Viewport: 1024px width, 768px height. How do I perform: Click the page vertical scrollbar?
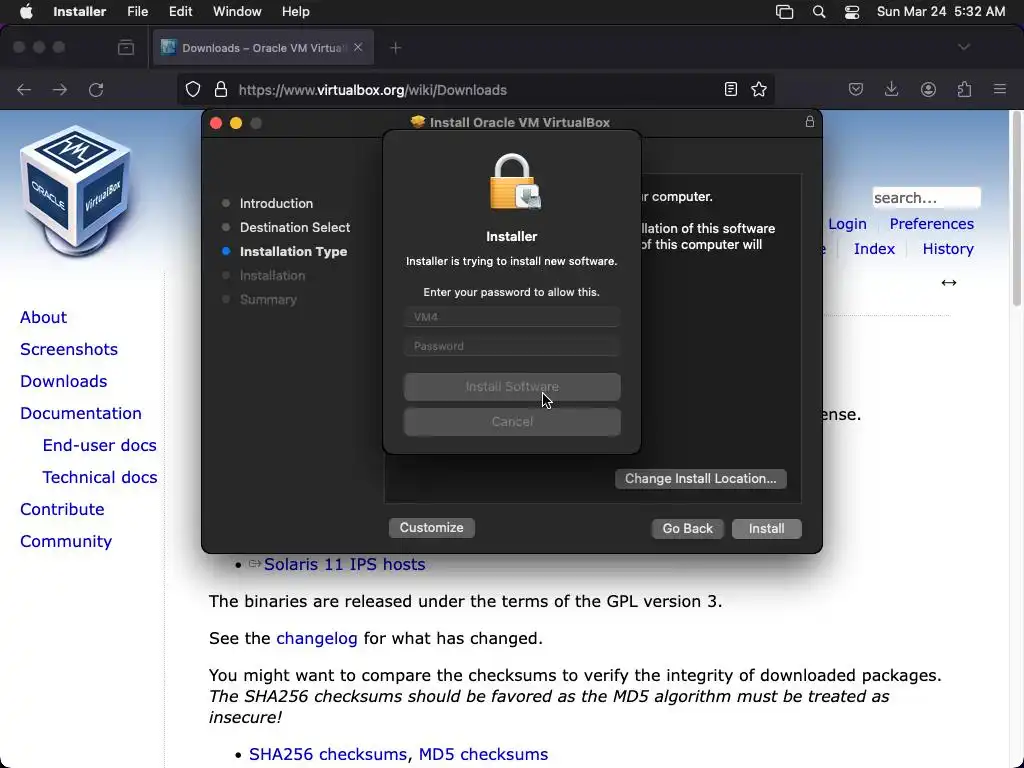(1016, 209)
